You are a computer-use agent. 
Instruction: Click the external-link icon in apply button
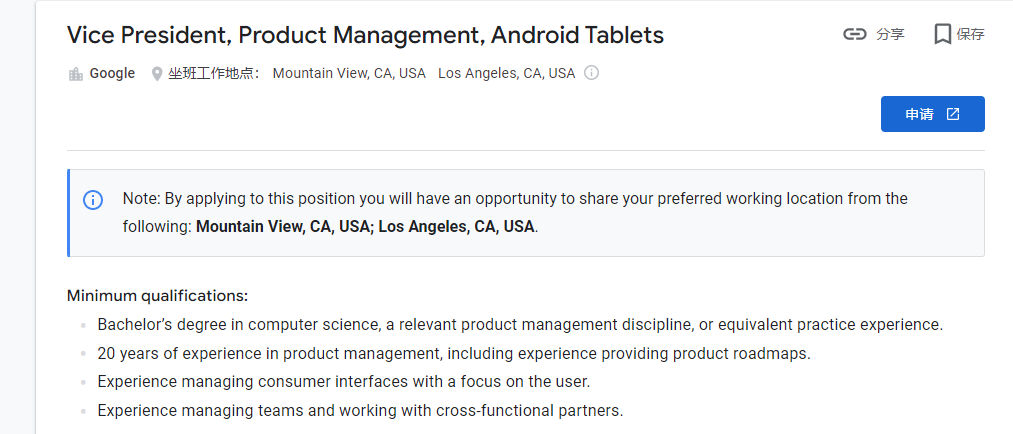(x=953, y=114)
